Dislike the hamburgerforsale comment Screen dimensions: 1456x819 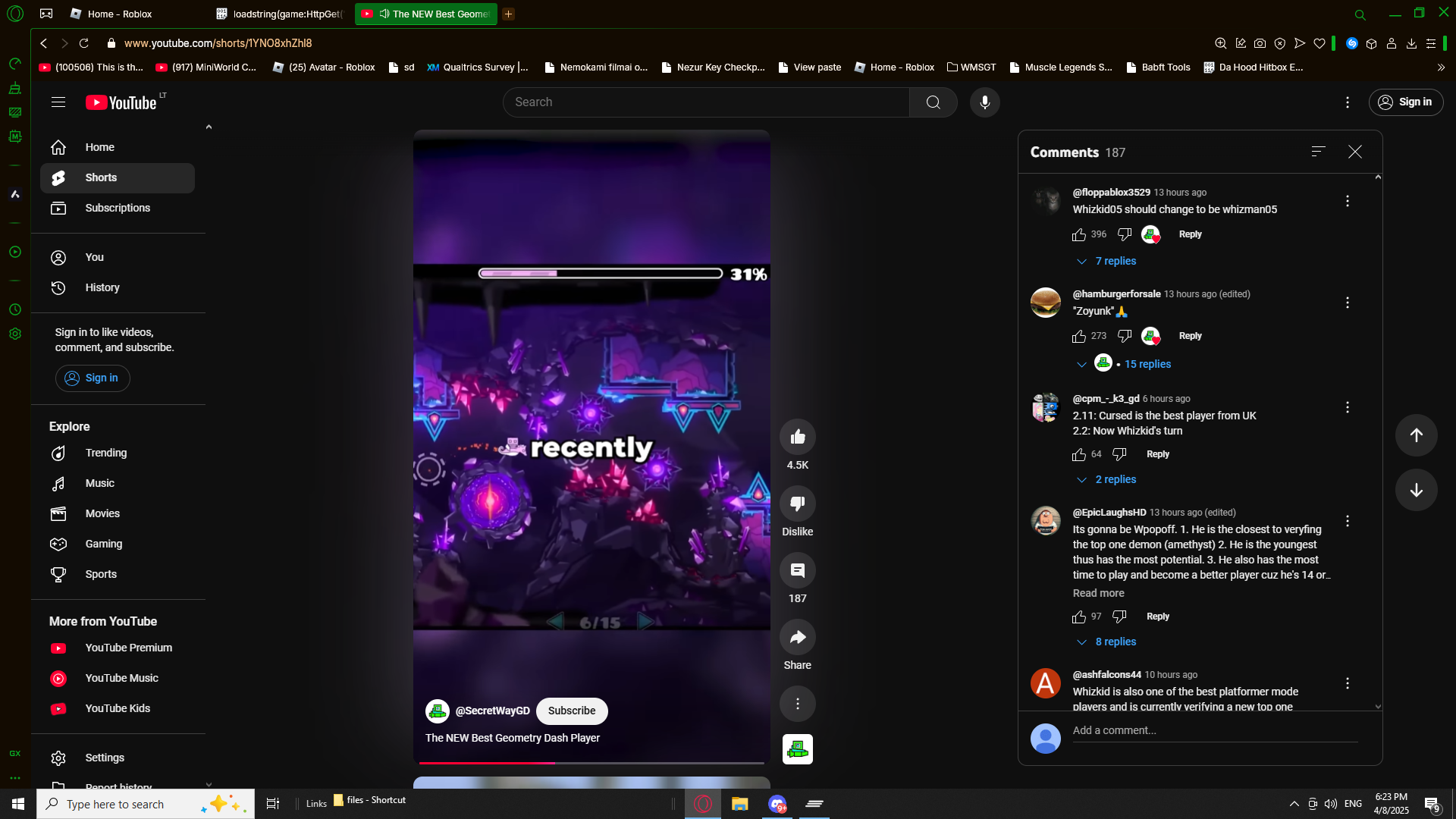pyautogui.click(x=1125, y=336)
